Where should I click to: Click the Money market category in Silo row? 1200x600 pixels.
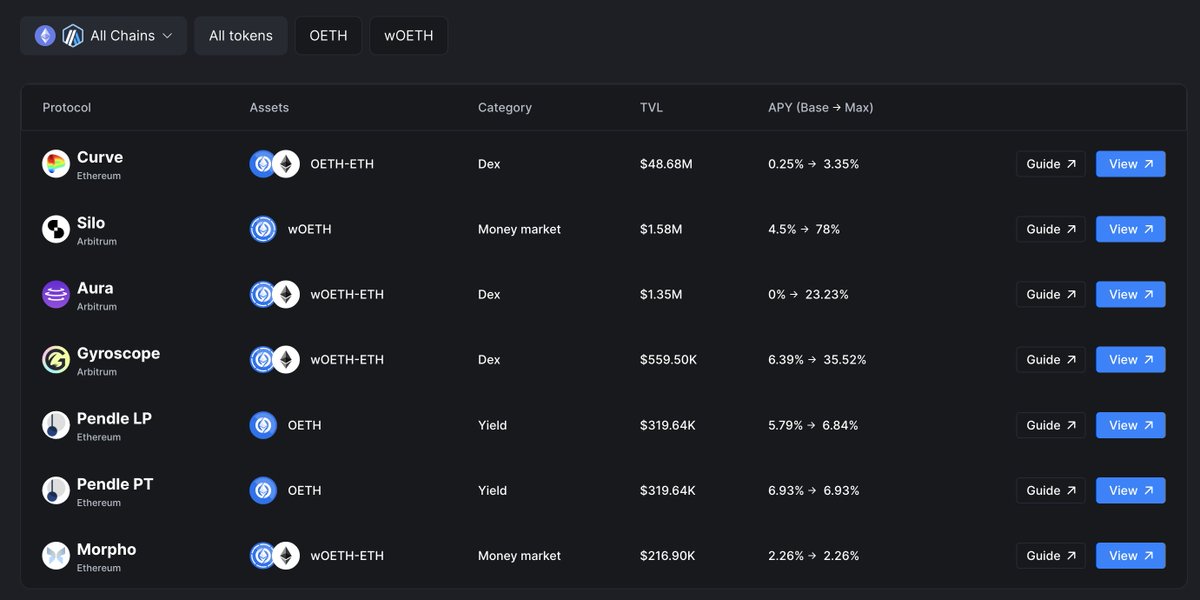coord(519,229)
